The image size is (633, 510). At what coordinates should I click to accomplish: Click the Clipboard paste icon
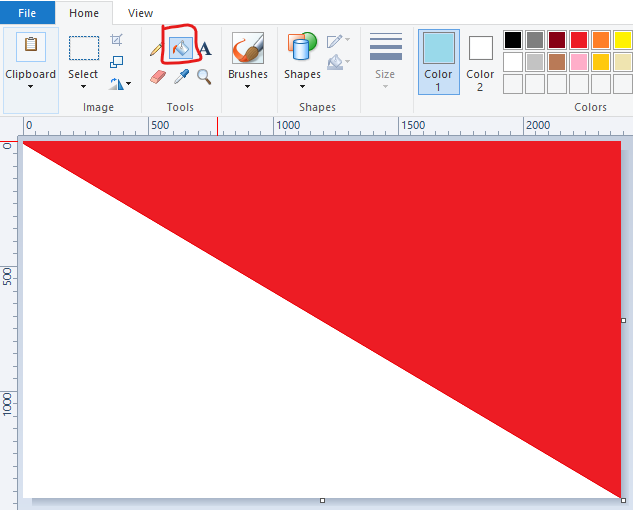(31, 46)
